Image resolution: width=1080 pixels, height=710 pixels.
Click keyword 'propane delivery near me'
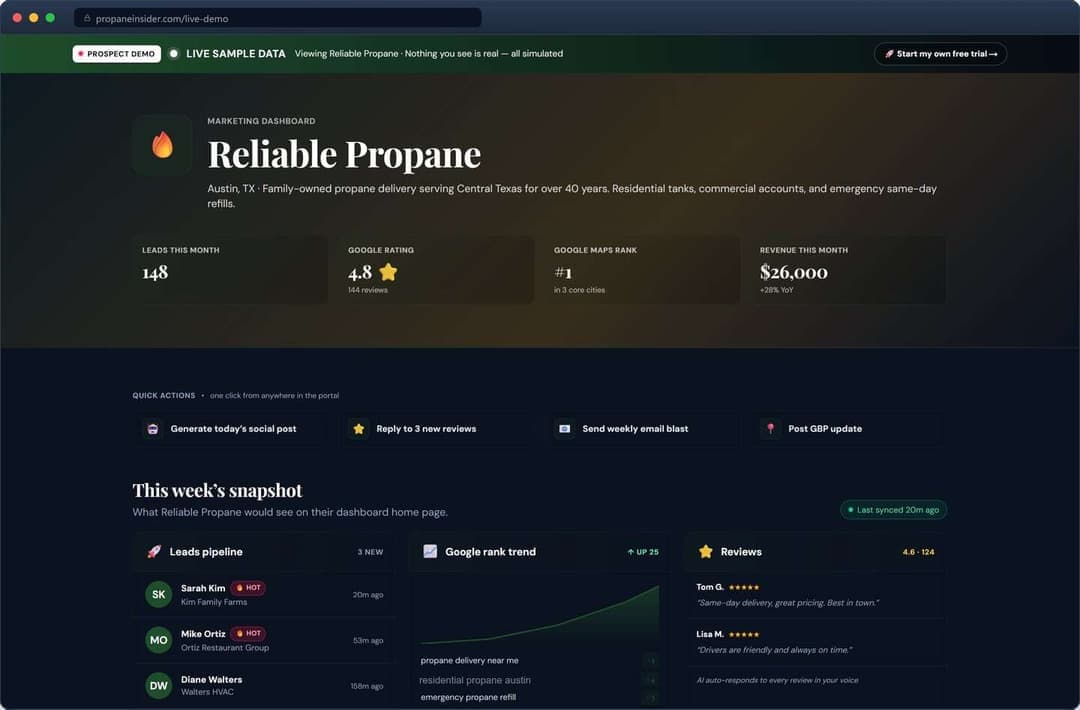(x=470, y=660)
